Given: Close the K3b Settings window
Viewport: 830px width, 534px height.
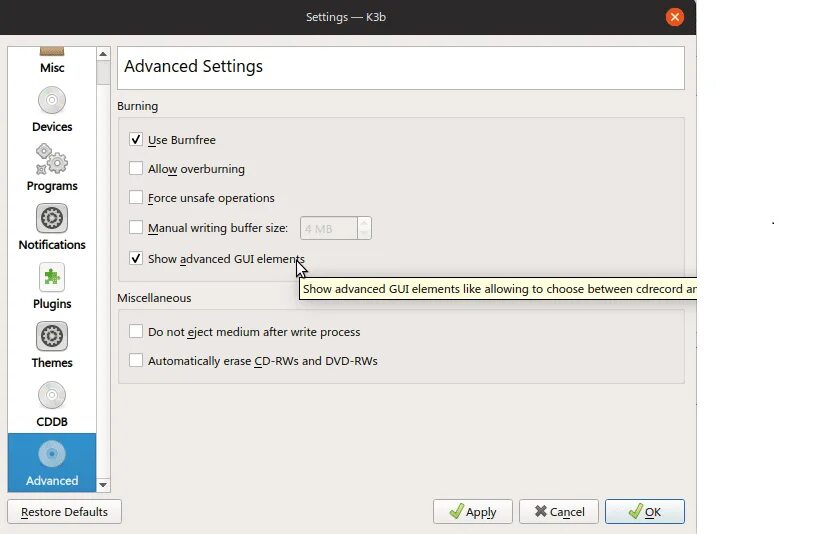Looking at the screenshot, I should pos(675,17).
